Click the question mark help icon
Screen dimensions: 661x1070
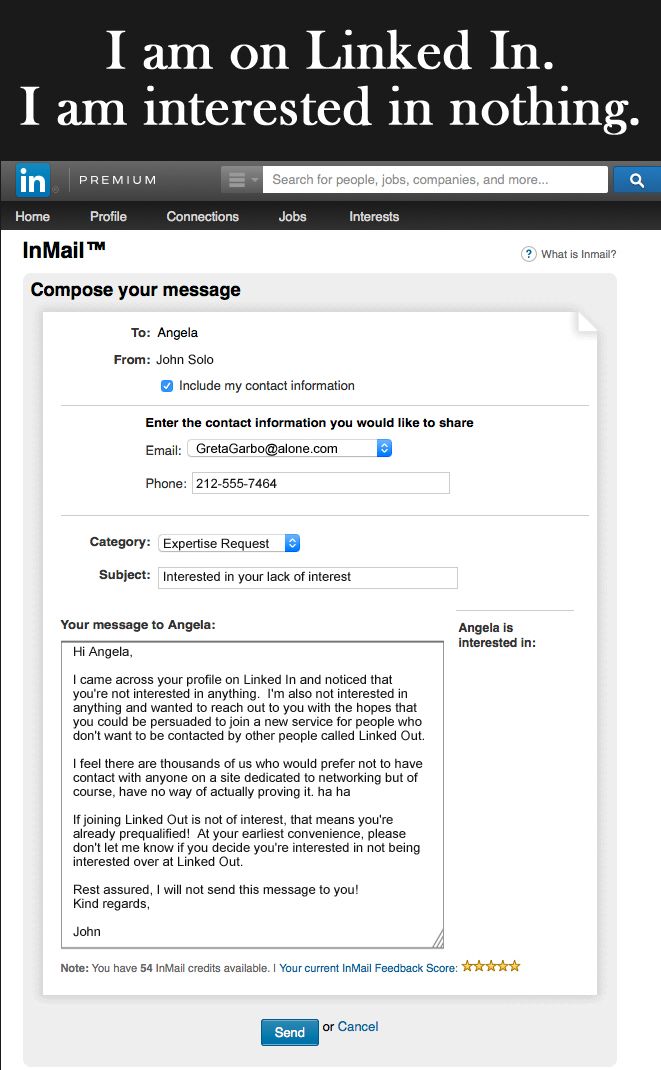(x=529, y=254)
